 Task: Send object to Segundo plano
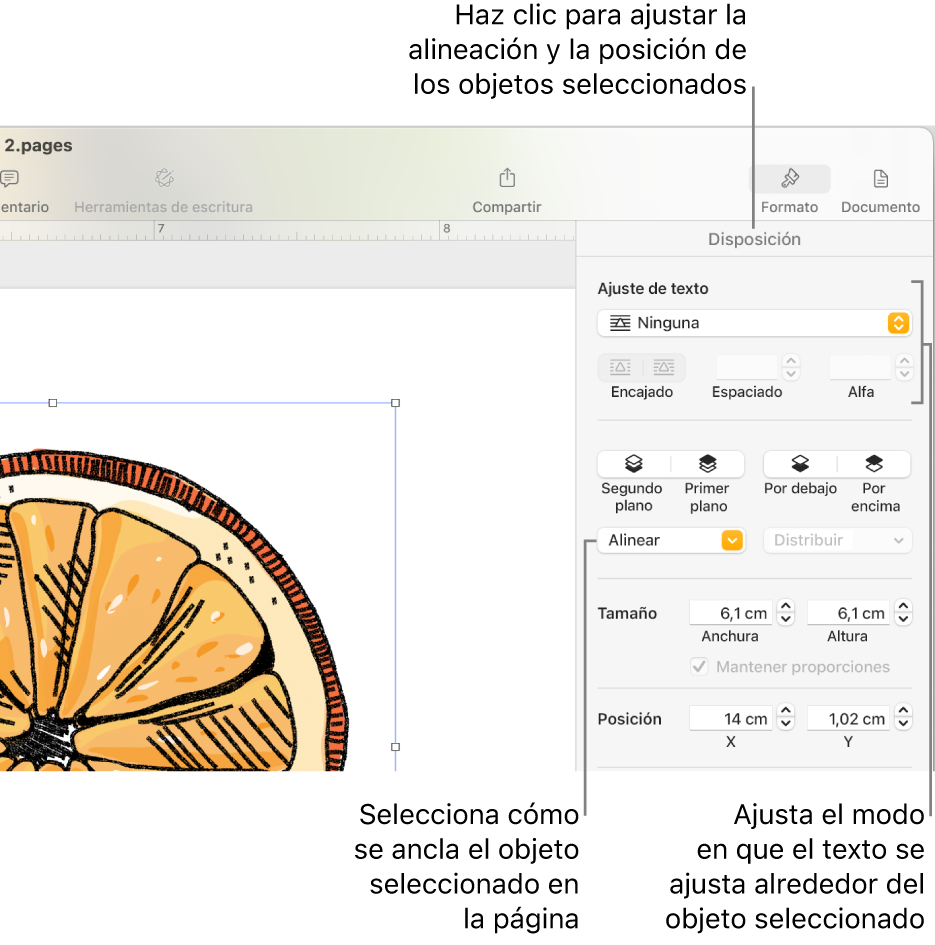point(634,463)
